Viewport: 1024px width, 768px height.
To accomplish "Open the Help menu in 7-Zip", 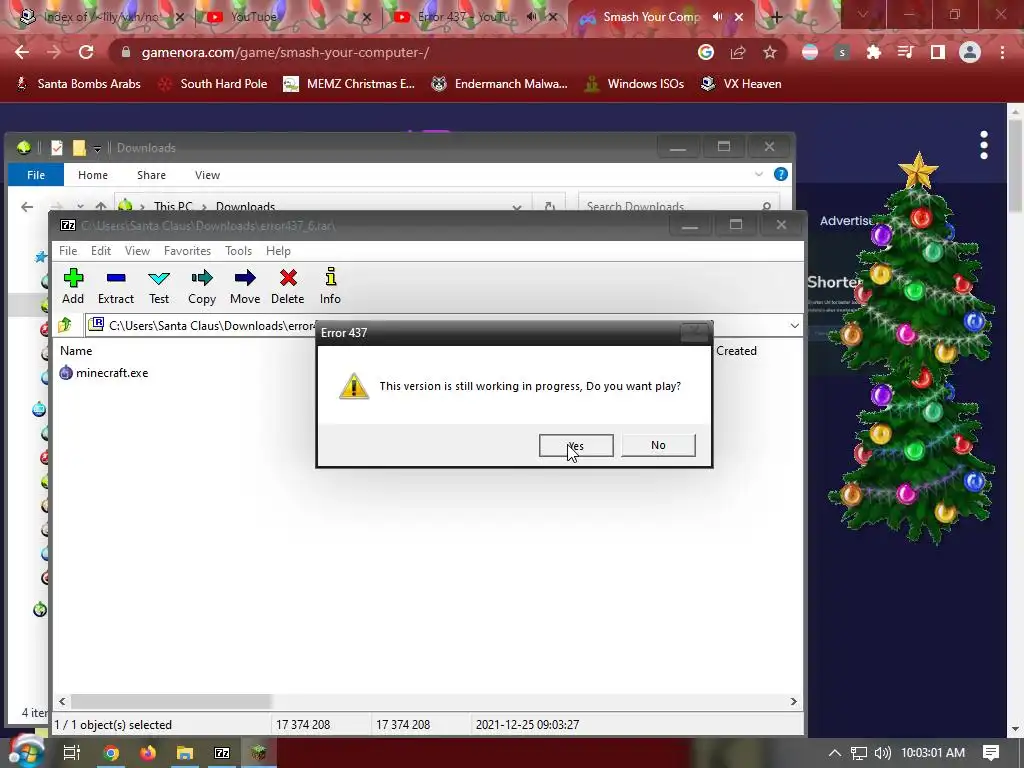I will click(278, 251).
